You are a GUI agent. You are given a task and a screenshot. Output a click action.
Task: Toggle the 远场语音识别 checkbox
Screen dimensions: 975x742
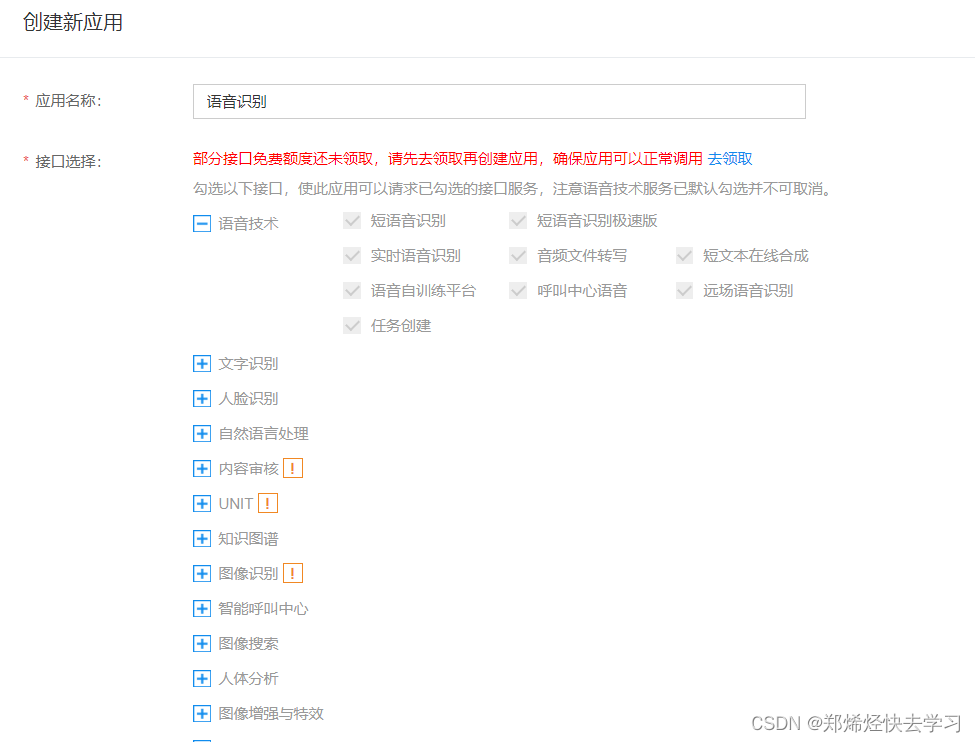coord(685,290)
